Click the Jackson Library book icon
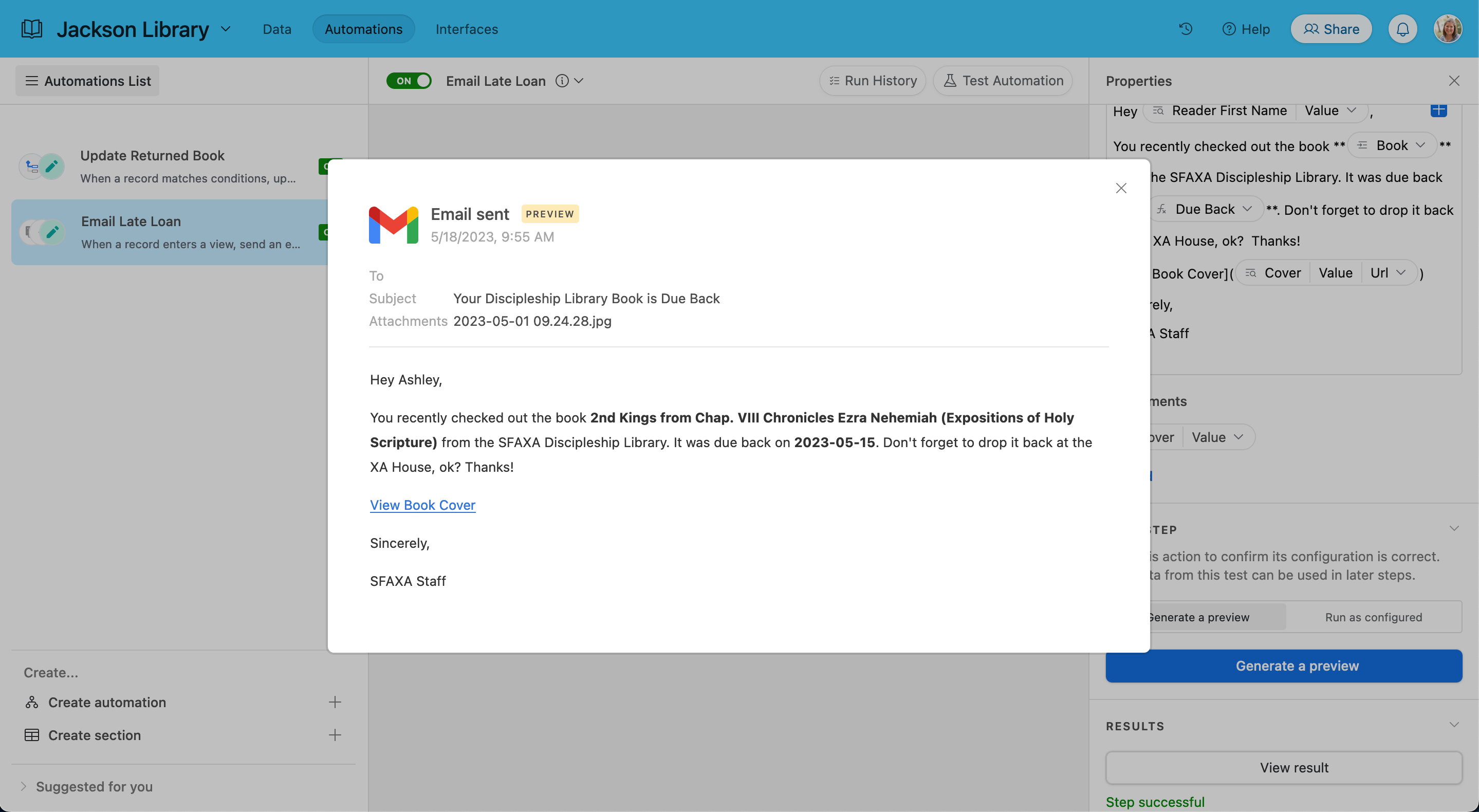 click(x=31, y=29)
